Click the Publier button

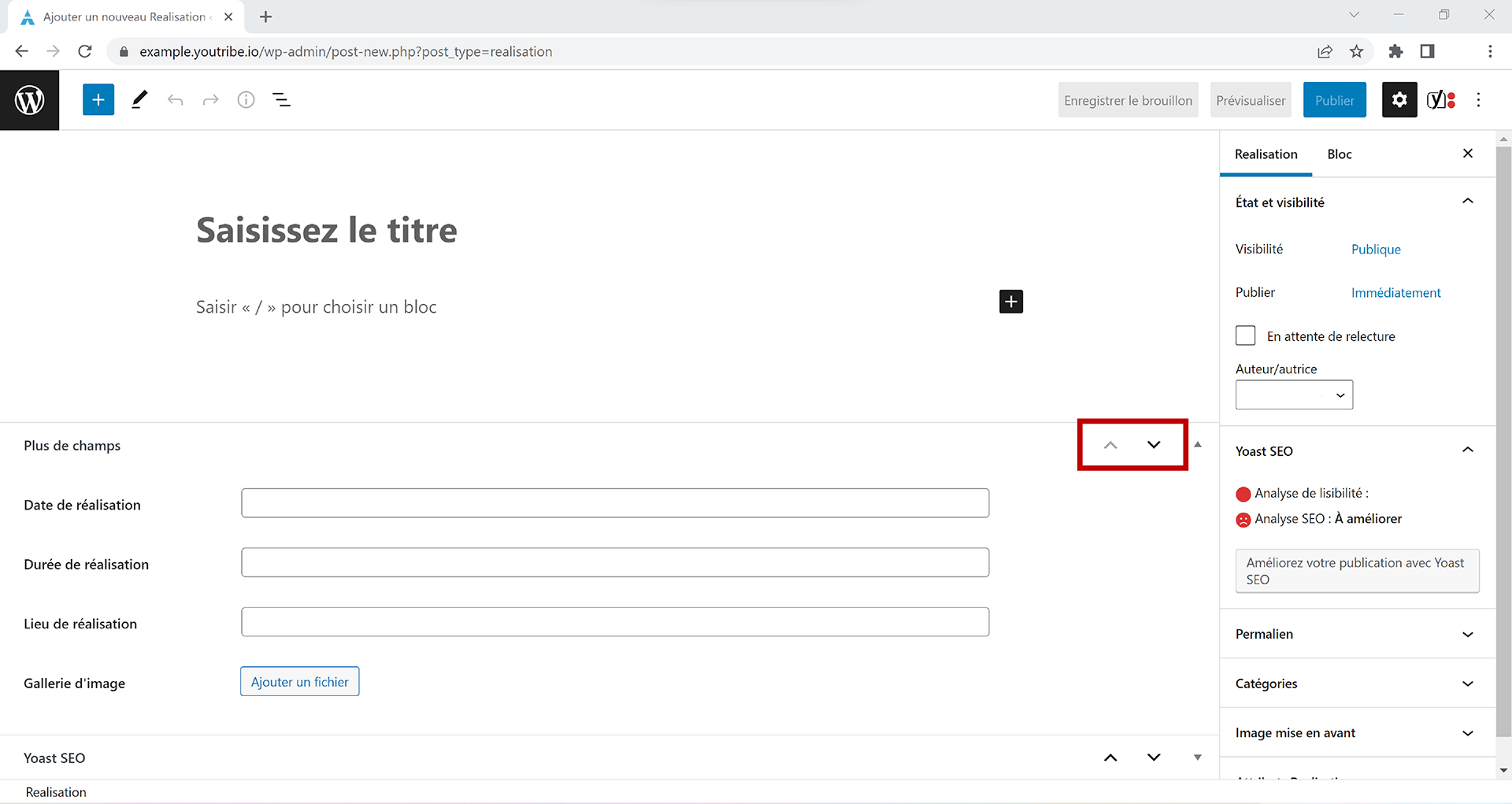point(1334,100)
